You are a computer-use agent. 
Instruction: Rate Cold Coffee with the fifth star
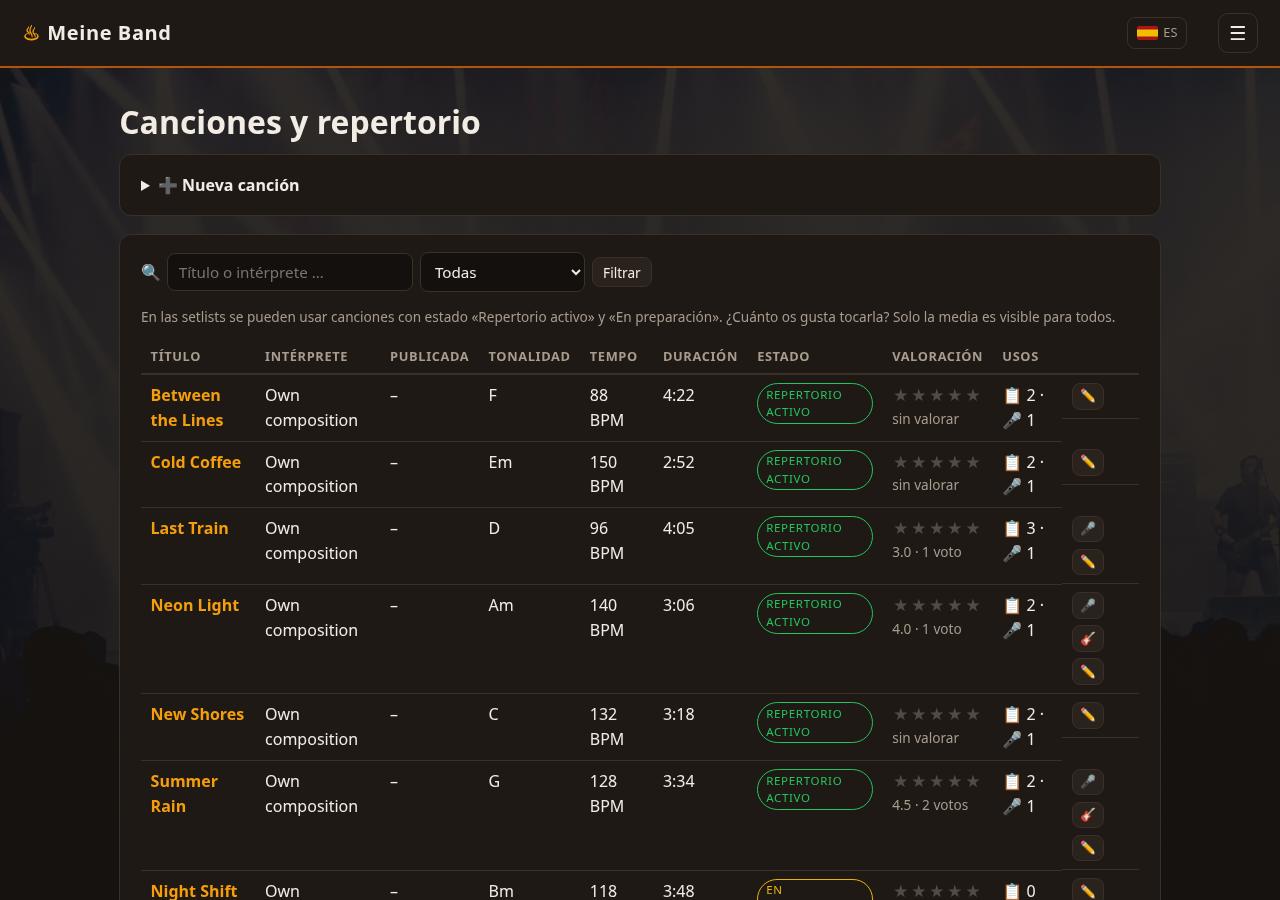coord(973,462)
